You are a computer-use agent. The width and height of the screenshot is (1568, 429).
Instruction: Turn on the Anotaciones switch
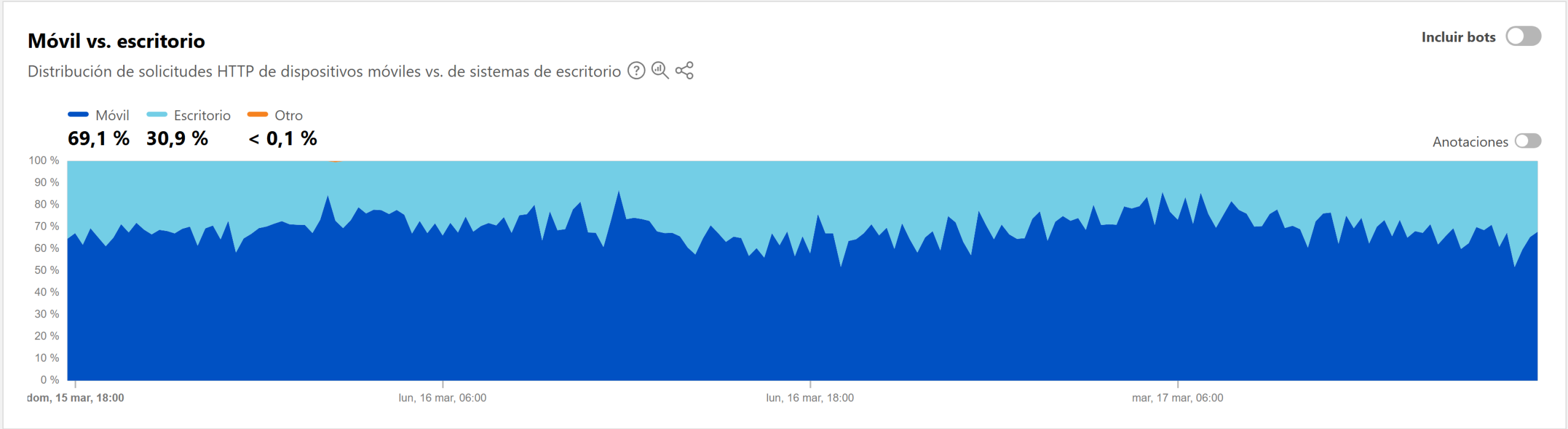1528,142
